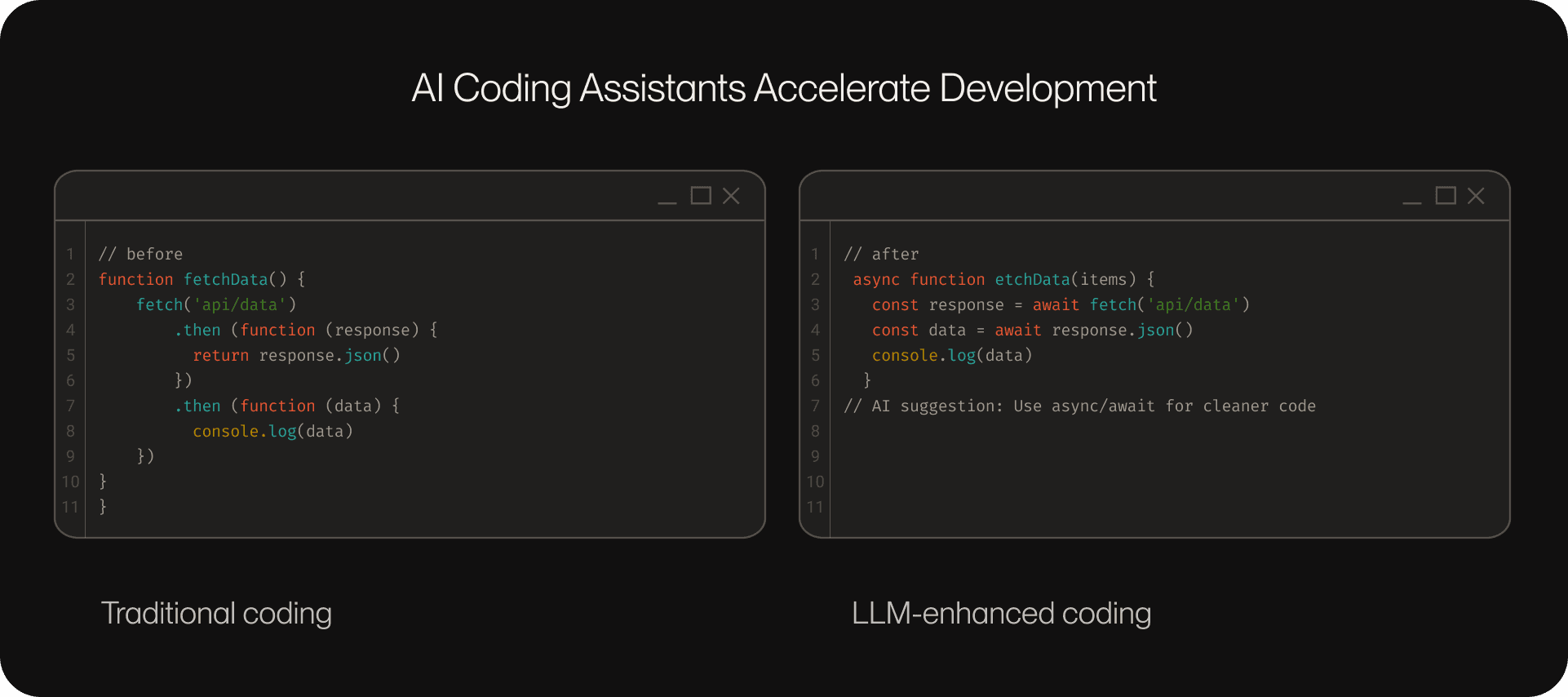Click the AI suggestion comment in right editor
1568x697 pixels.
(x=1079, y=406)
